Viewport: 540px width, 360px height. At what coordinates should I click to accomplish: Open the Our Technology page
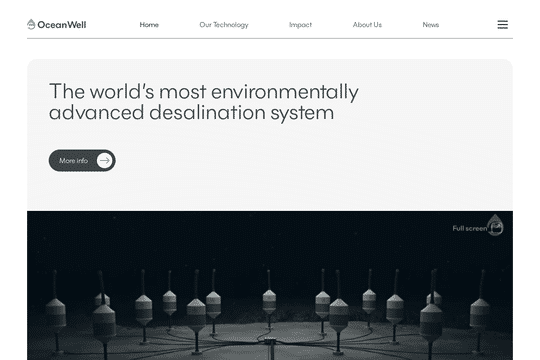pos(224,25)
